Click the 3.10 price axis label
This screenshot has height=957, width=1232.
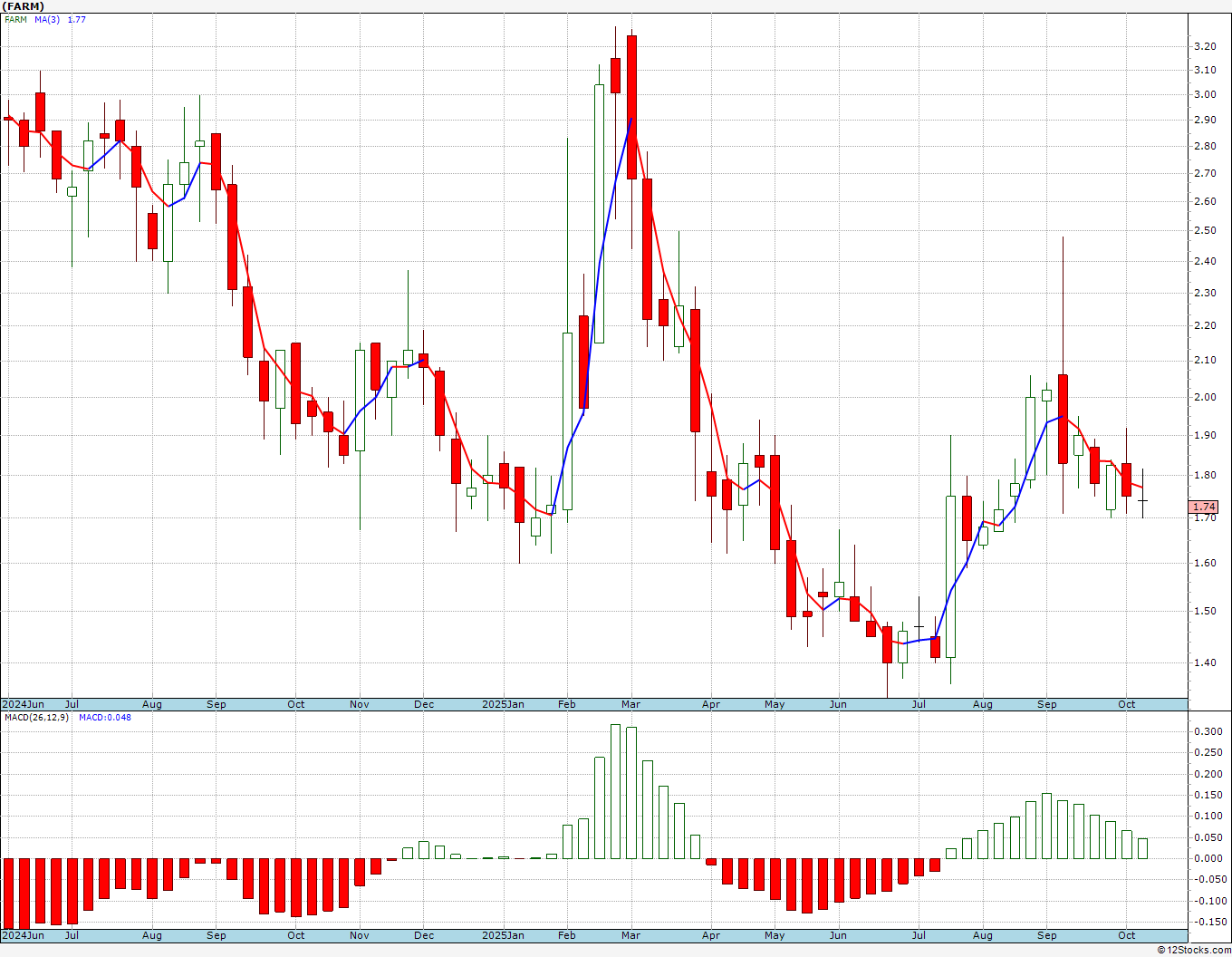pyautogui.click(x=1205, y=71)
